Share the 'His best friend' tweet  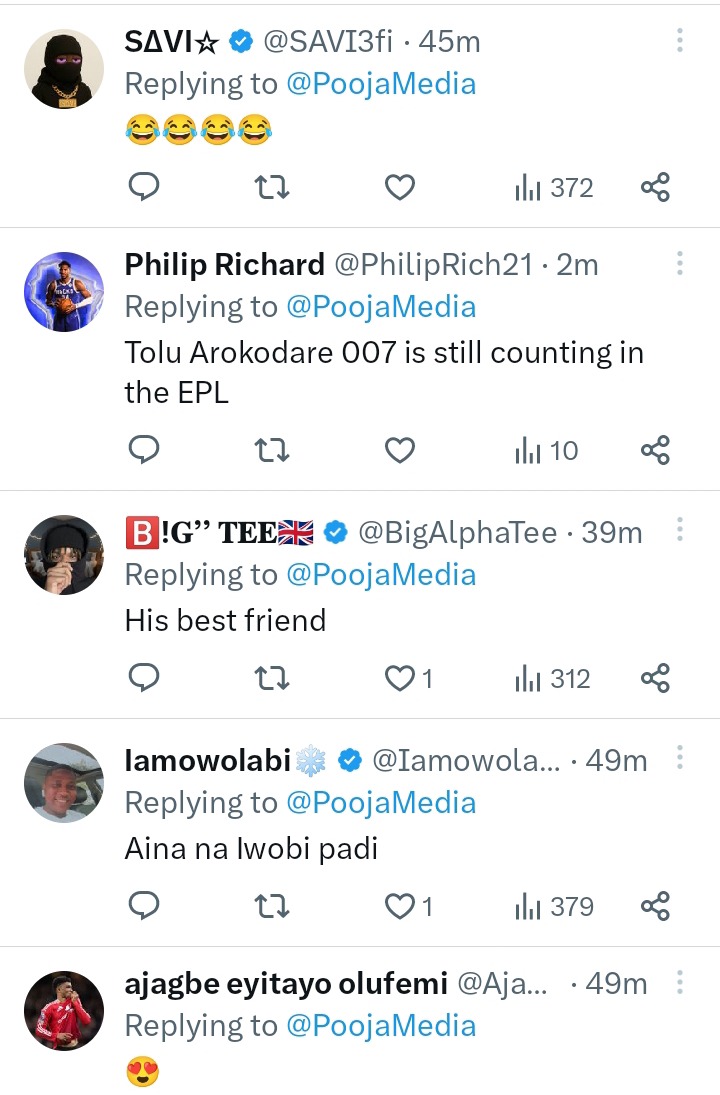point(655,679)
